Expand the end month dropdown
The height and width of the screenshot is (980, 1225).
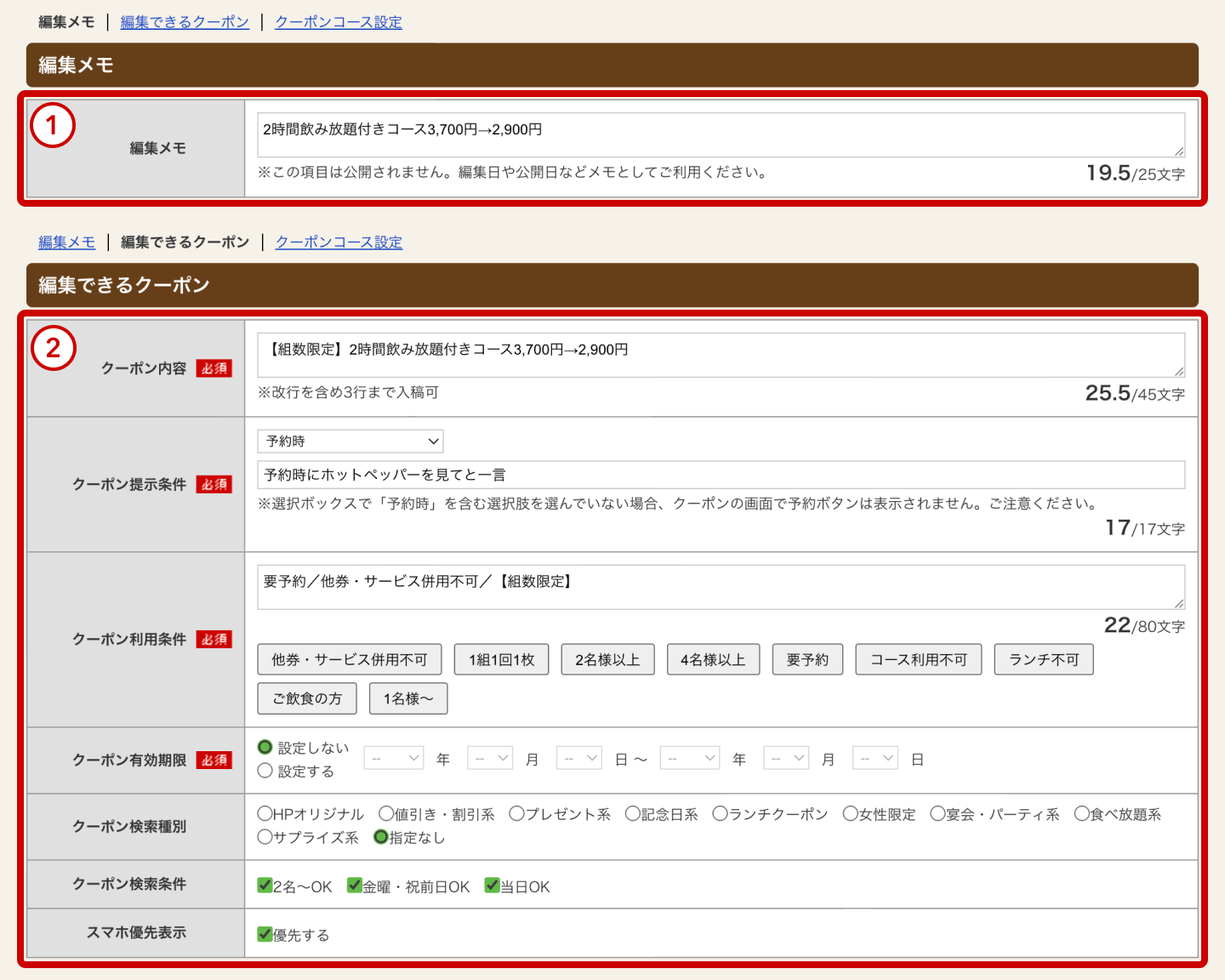pyautogui.click(x=786, y=758)
